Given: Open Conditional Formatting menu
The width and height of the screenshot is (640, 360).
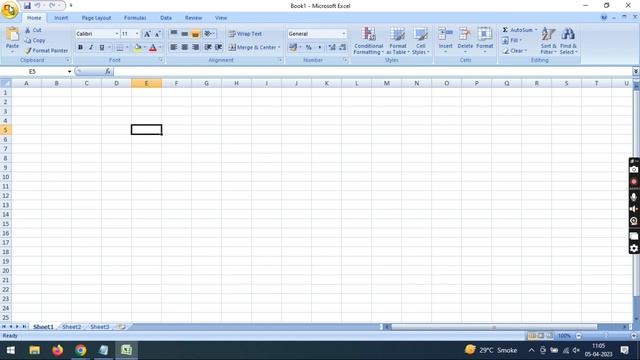Looking at the screenshot, I should (x=368, y=41).
